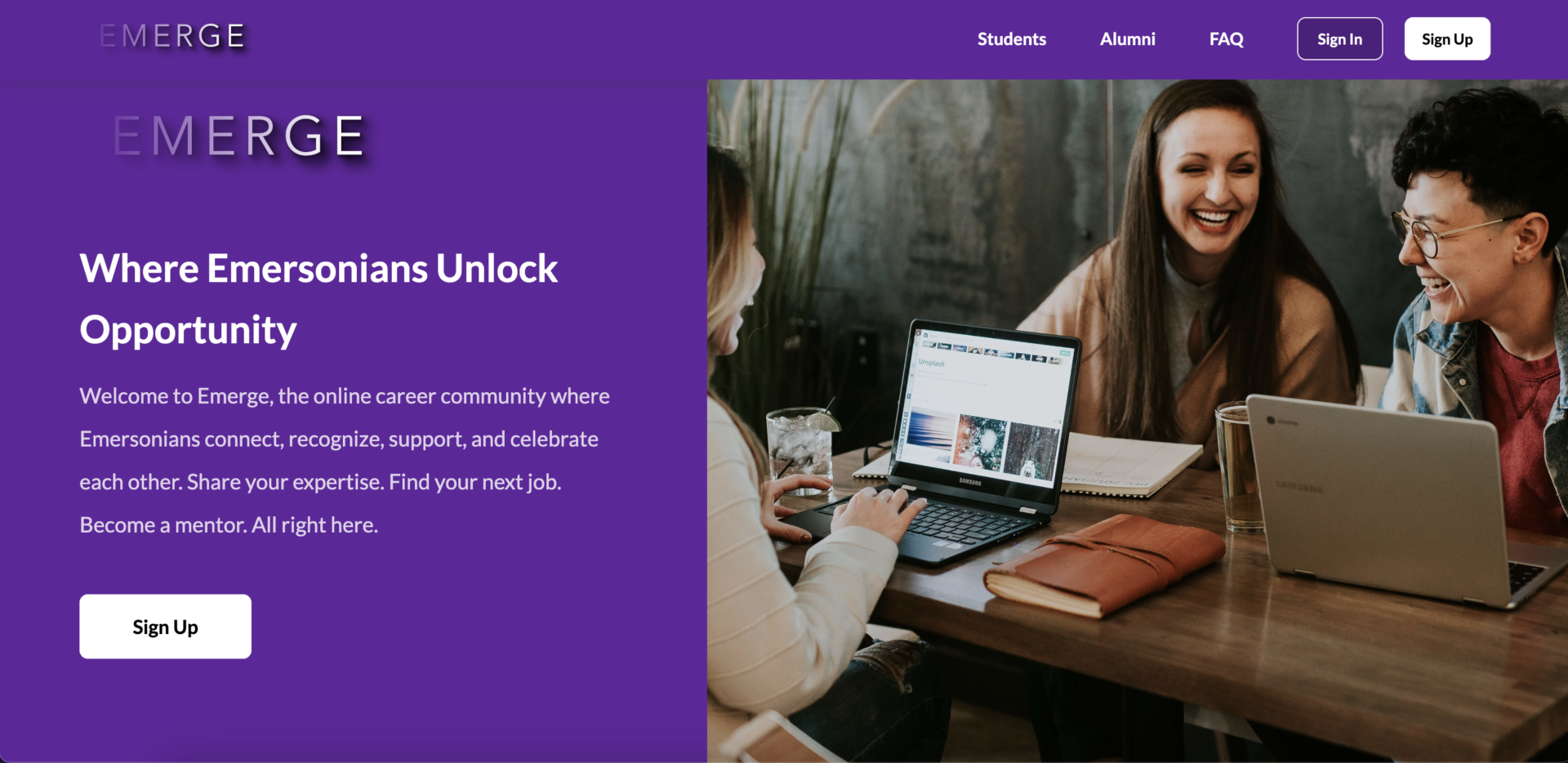Open the Students navigation link
Screen dimensions: 1568x763
pyautogui.click(x=1011, y=38)
